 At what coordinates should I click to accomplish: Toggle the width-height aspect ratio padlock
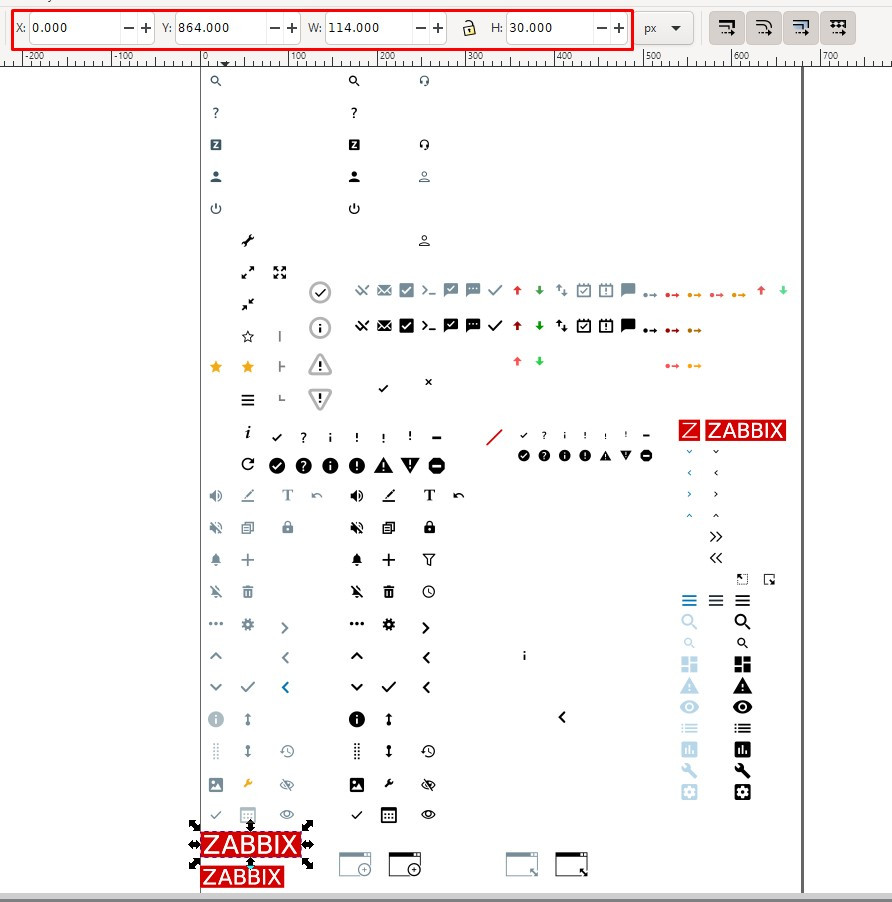pyautogui.click(x=469, y=28)
